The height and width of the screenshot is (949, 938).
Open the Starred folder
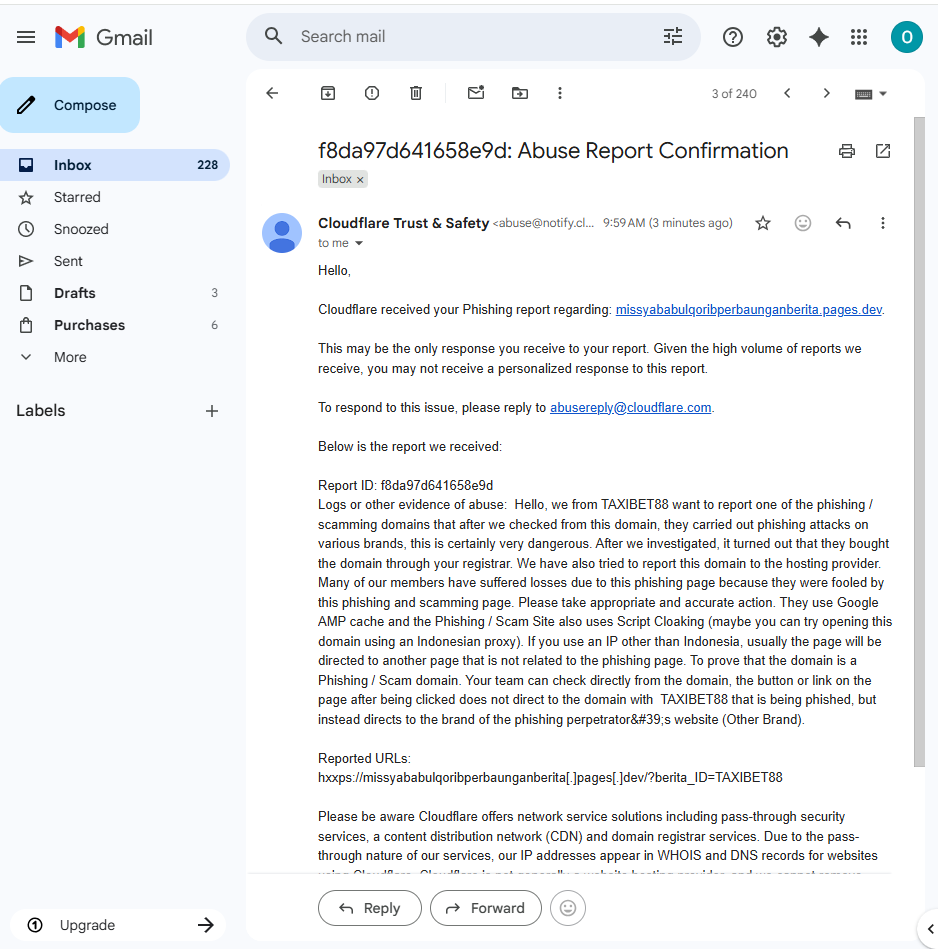(115, 197)
